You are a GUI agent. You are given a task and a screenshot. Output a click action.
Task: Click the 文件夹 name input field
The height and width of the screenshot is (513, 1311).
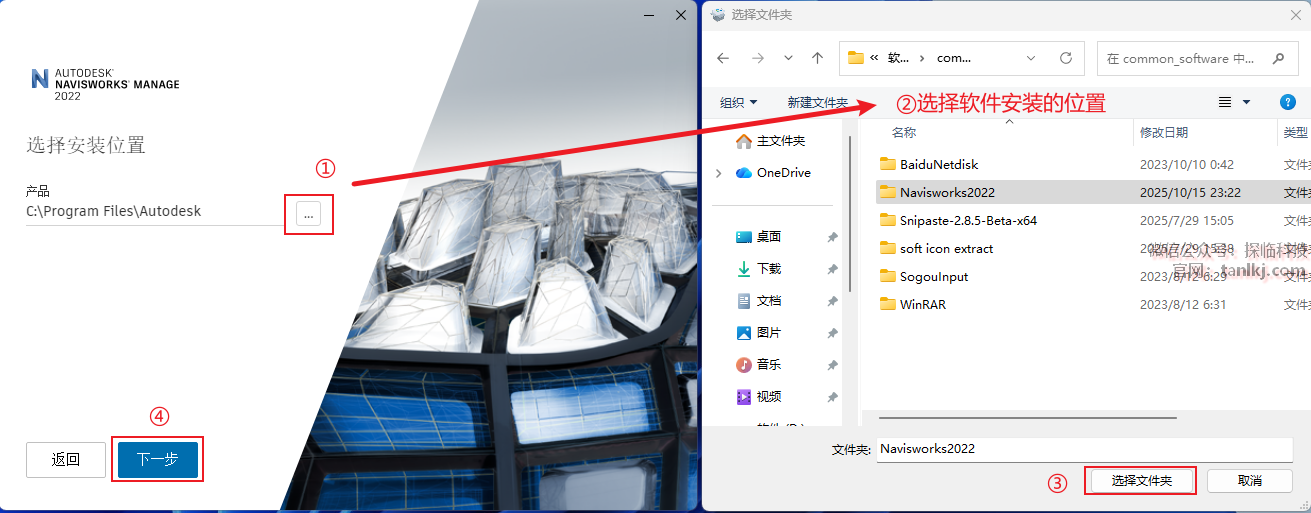point(1085,449)
